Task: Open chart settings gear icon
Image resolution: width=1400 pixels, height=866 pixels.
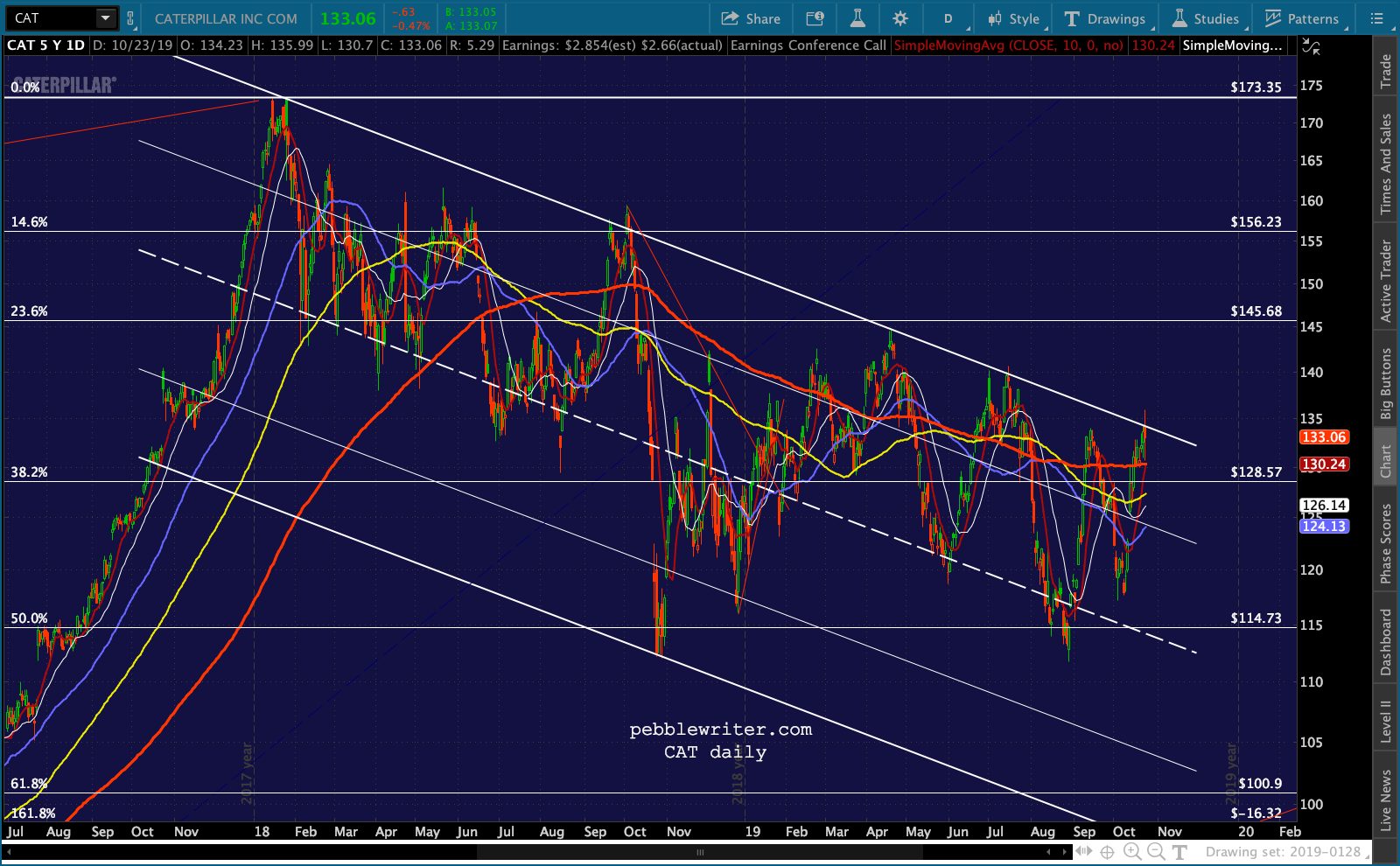Action: tap(900, 18)
